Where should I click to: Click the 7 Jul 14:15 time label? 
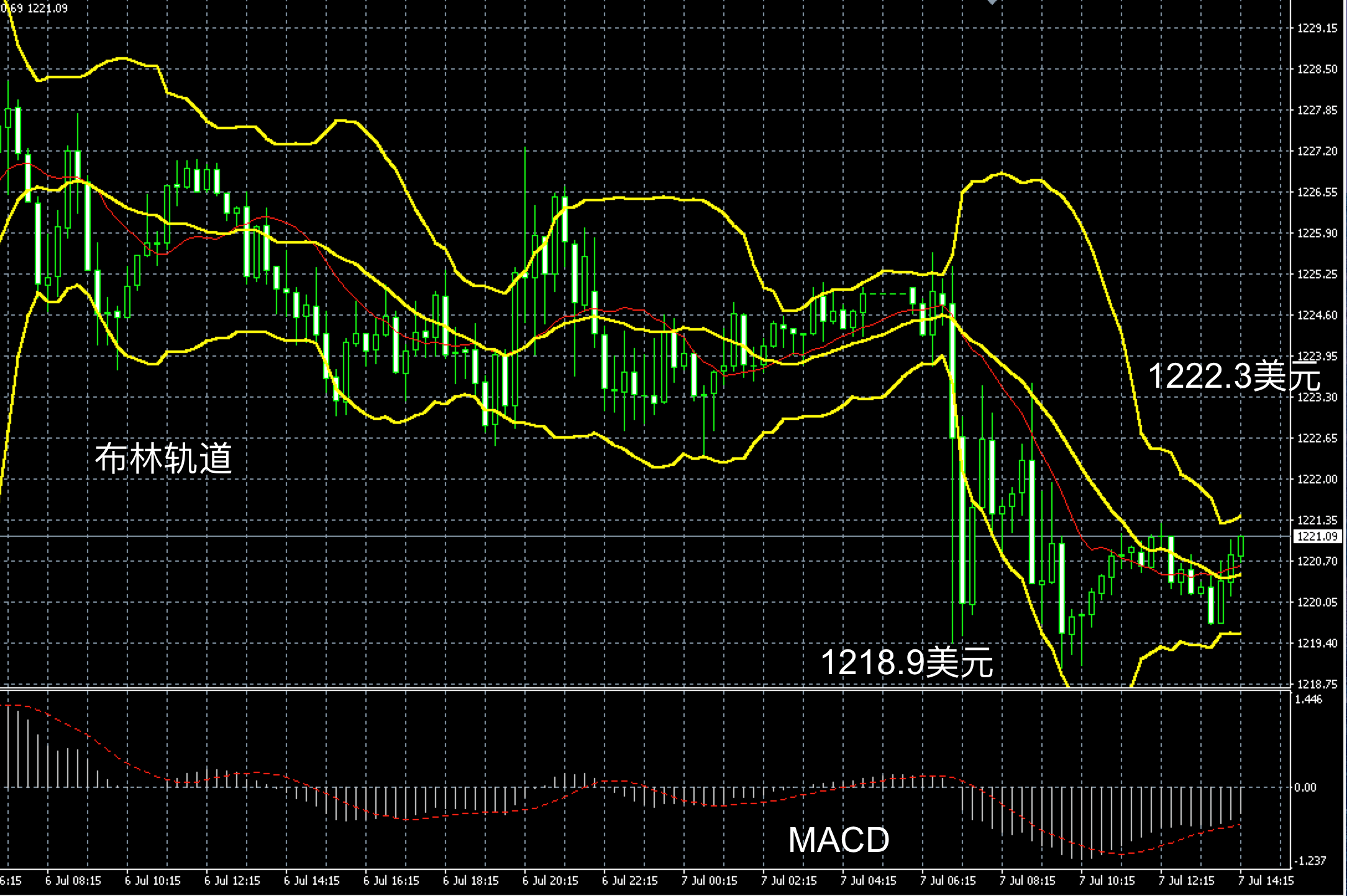point(1266,881)
